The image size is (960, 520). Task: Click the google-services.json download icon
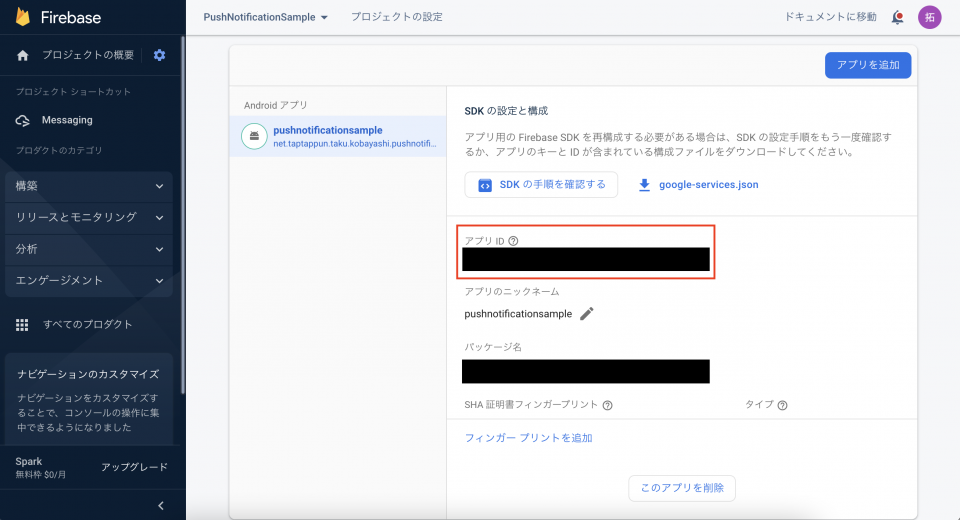[x=644, y=185]
